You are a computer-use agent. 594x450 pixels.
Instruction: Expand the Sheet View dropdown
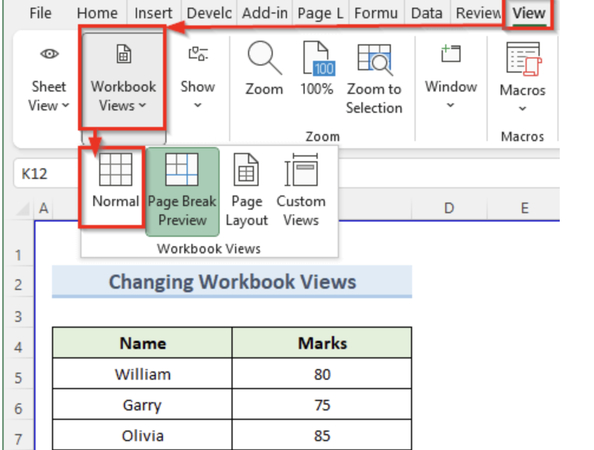49,80
